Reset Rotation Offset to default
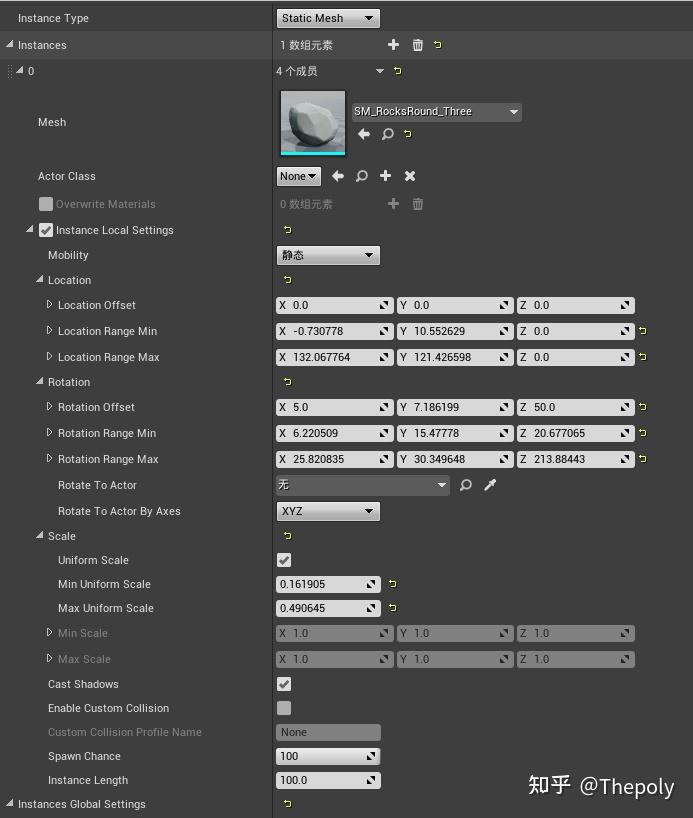Screen dimensions: 693x818 click(x=643, y=406)
